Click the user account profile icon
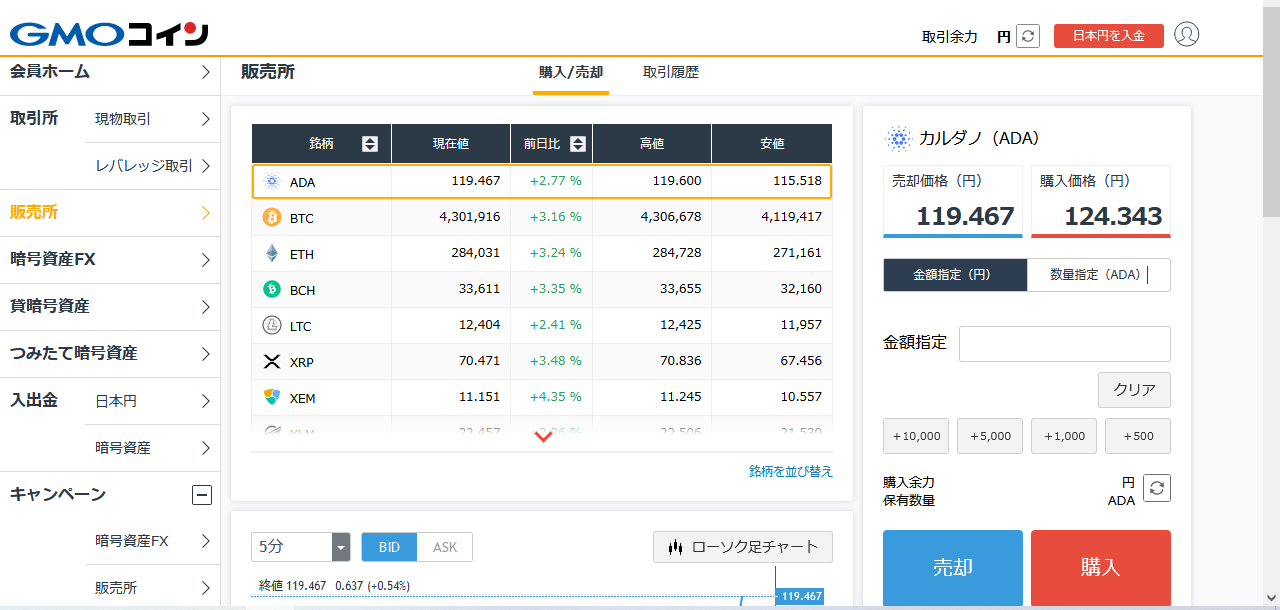Viewport: 1280px width, 610px height. tap(1186, 35)
